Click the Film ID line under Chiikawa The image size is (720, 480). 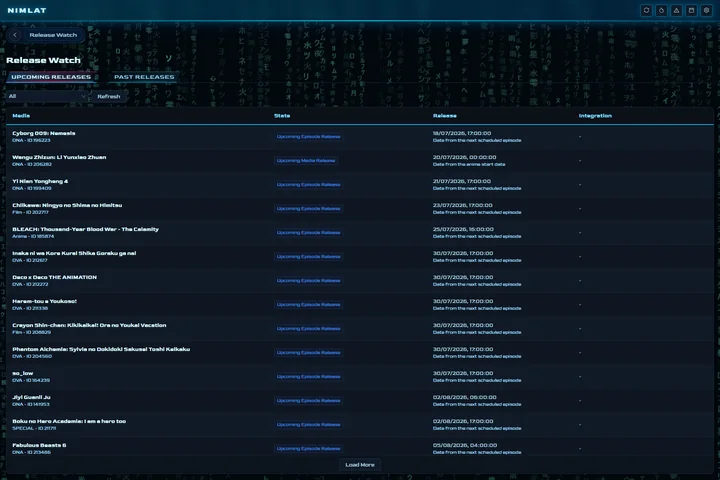(x=30, y=213)
